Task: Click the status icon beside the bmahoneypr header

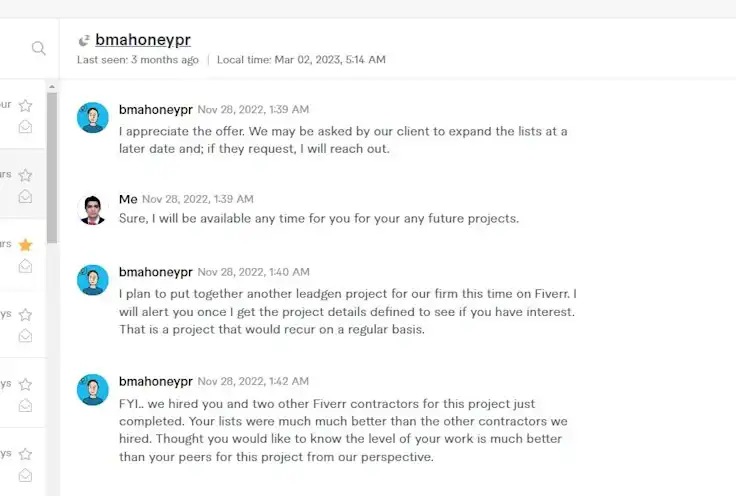Action: (84, 41)
